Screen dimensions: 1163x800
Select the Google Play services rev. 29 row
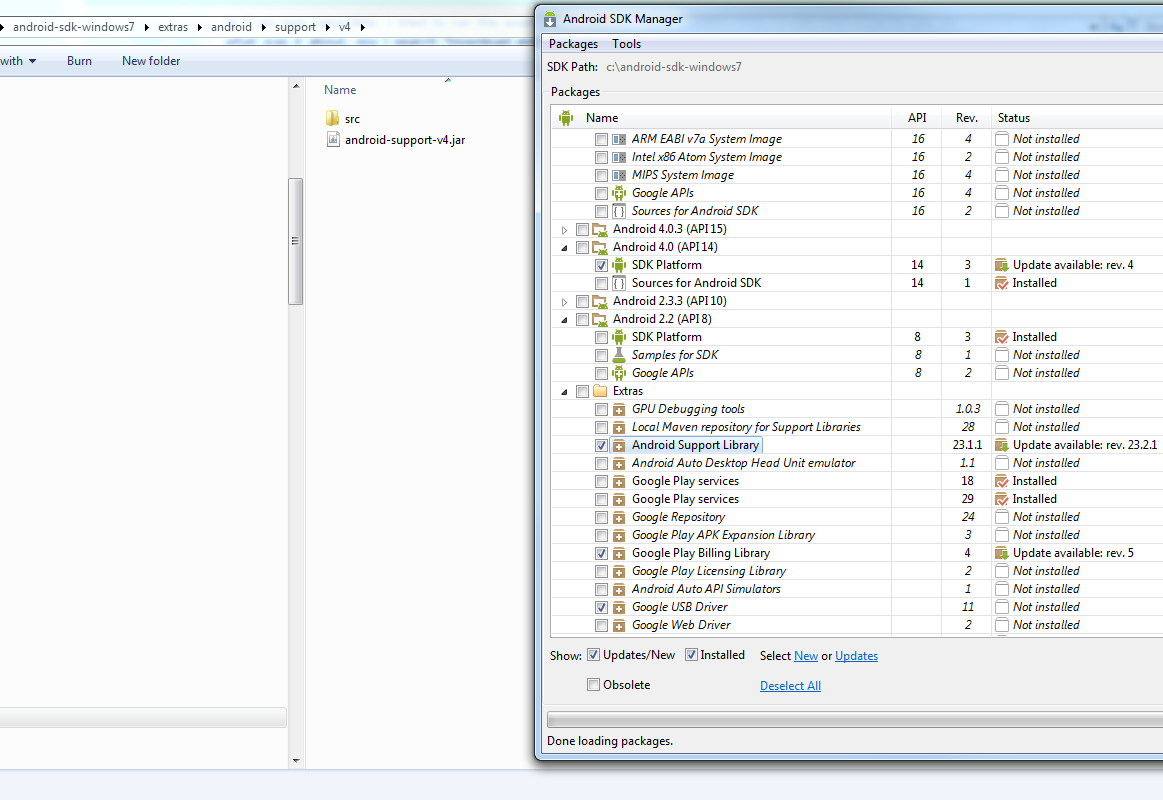coord(857,499)
